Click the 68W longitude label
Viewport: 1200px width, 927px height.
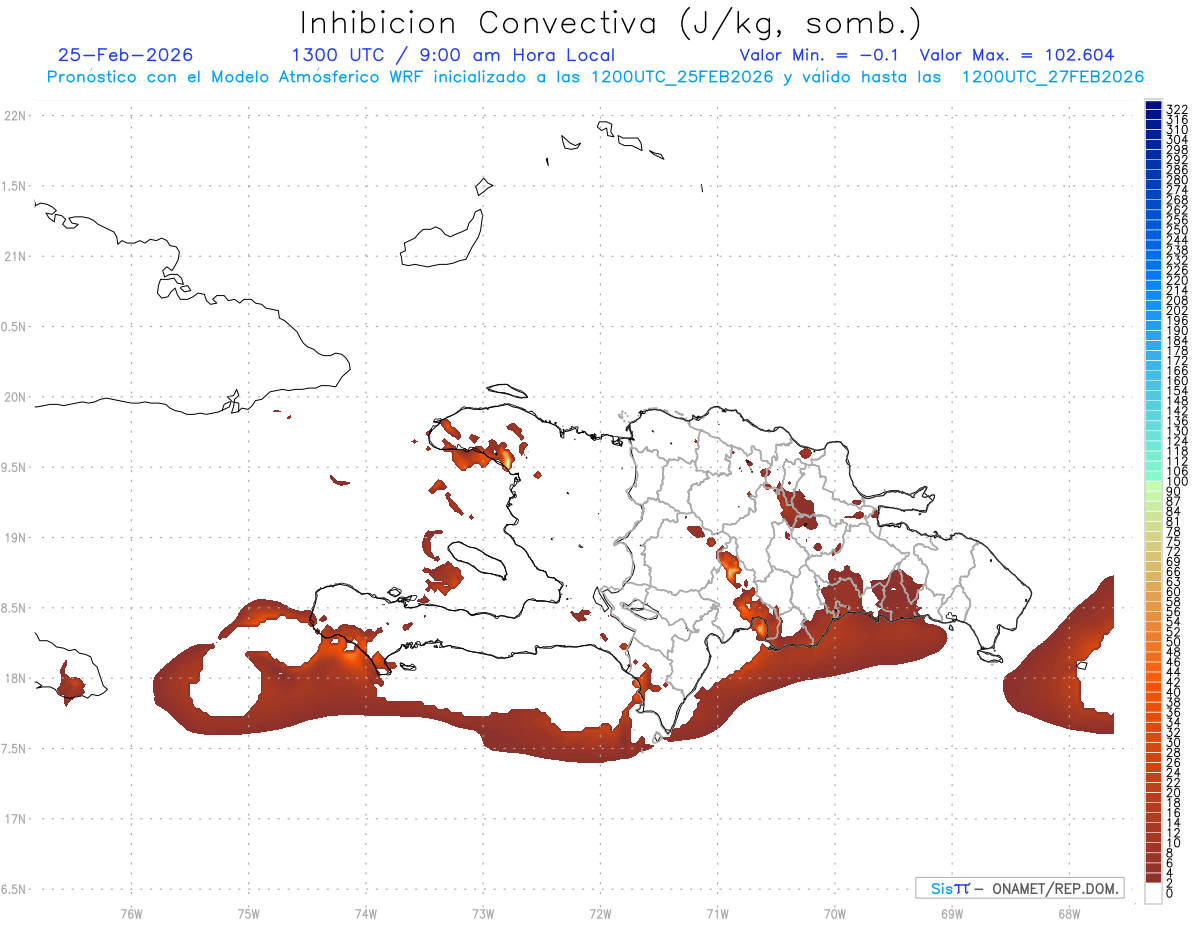coord(1069,912)
